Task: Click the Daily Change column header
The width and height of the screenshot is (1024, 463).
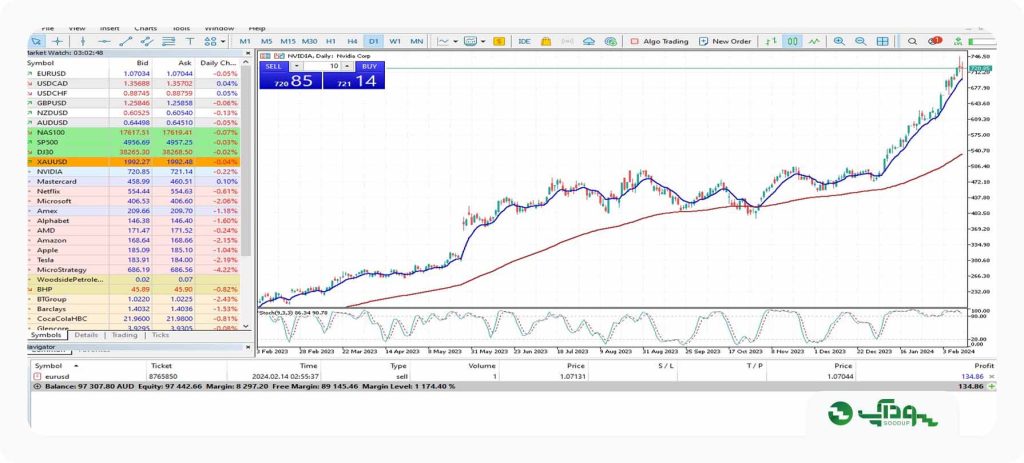Action: tap(218, 63)
